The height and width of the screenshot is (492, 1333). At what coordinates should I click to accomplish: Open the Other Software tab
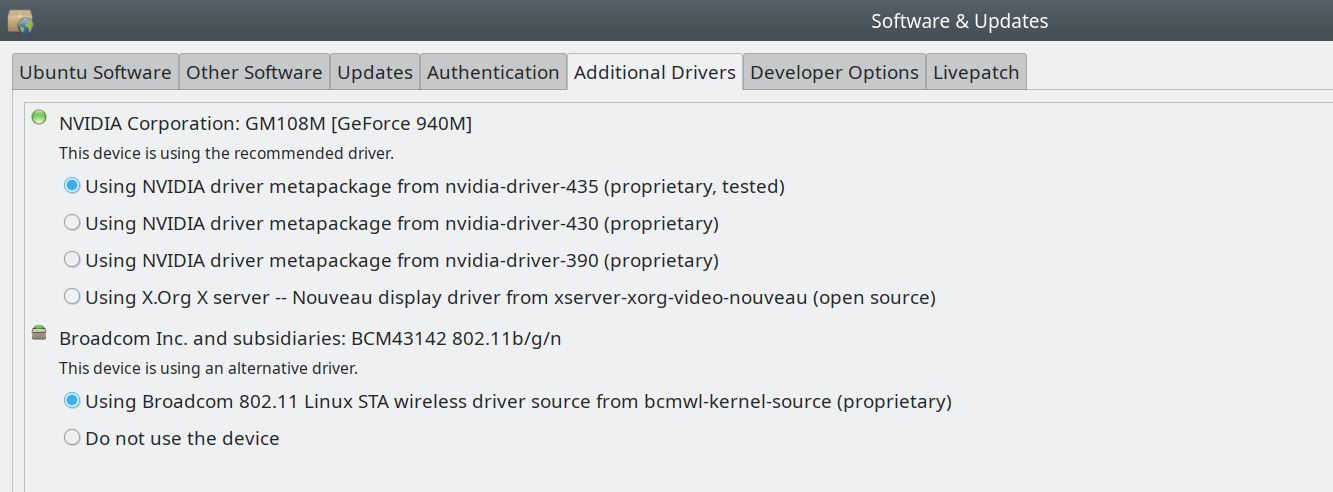point(254,72)
